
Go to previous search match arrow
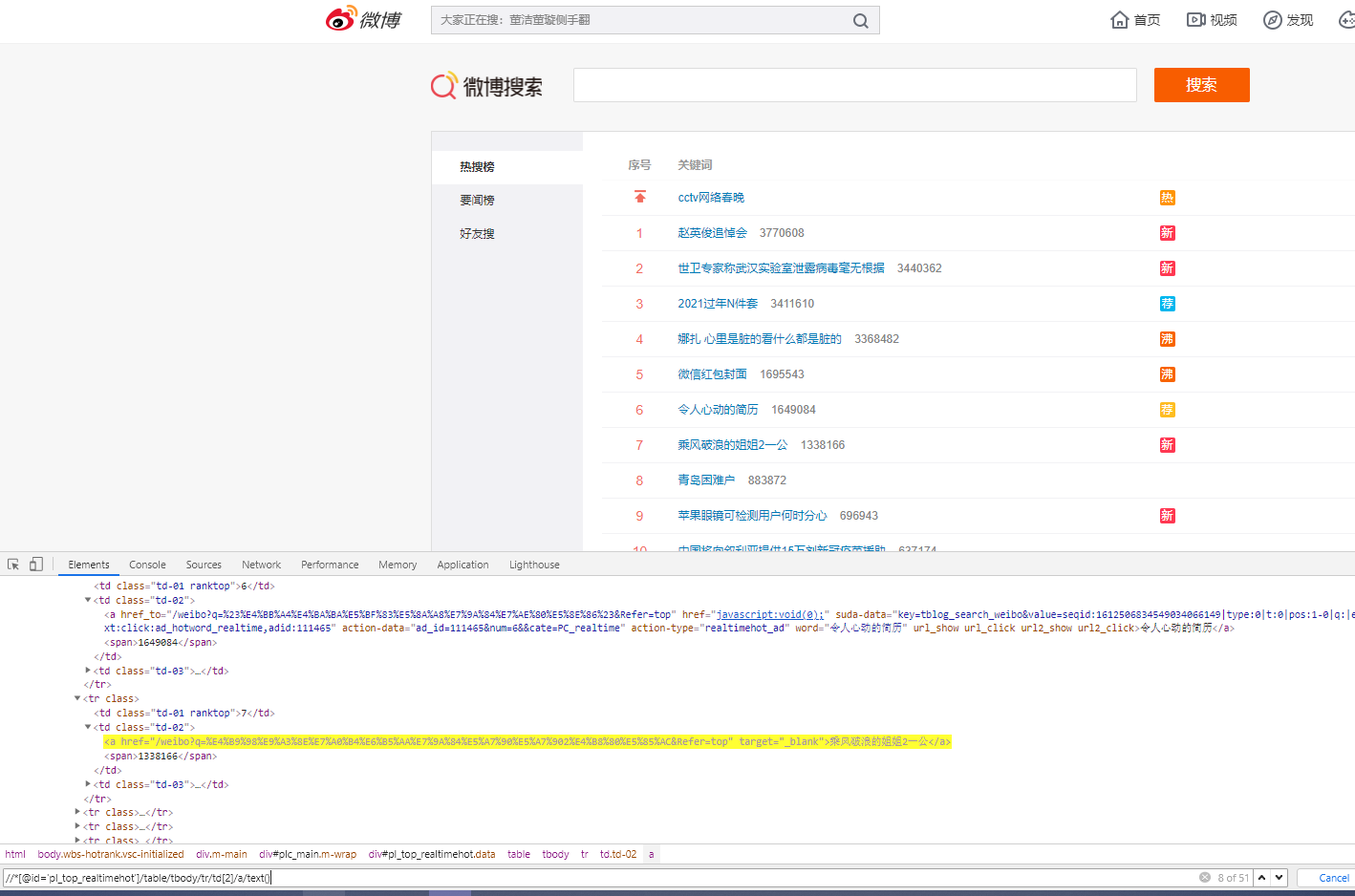point(1262,877)
